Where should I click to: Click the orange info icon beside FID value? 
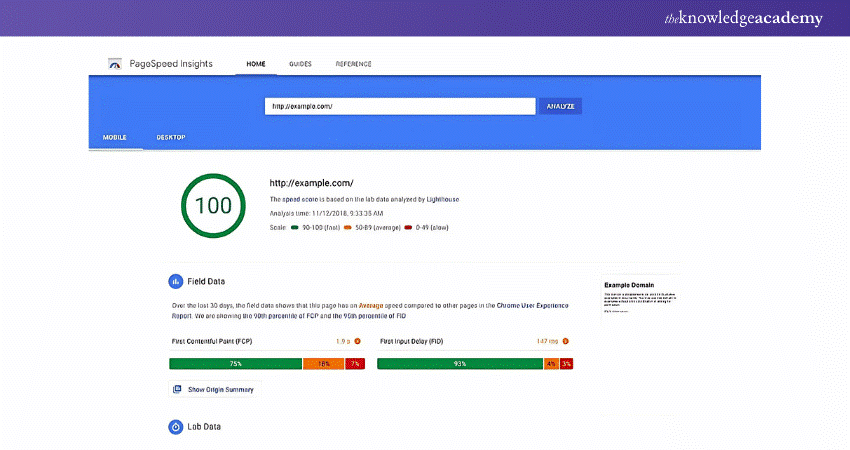point(567,341)
